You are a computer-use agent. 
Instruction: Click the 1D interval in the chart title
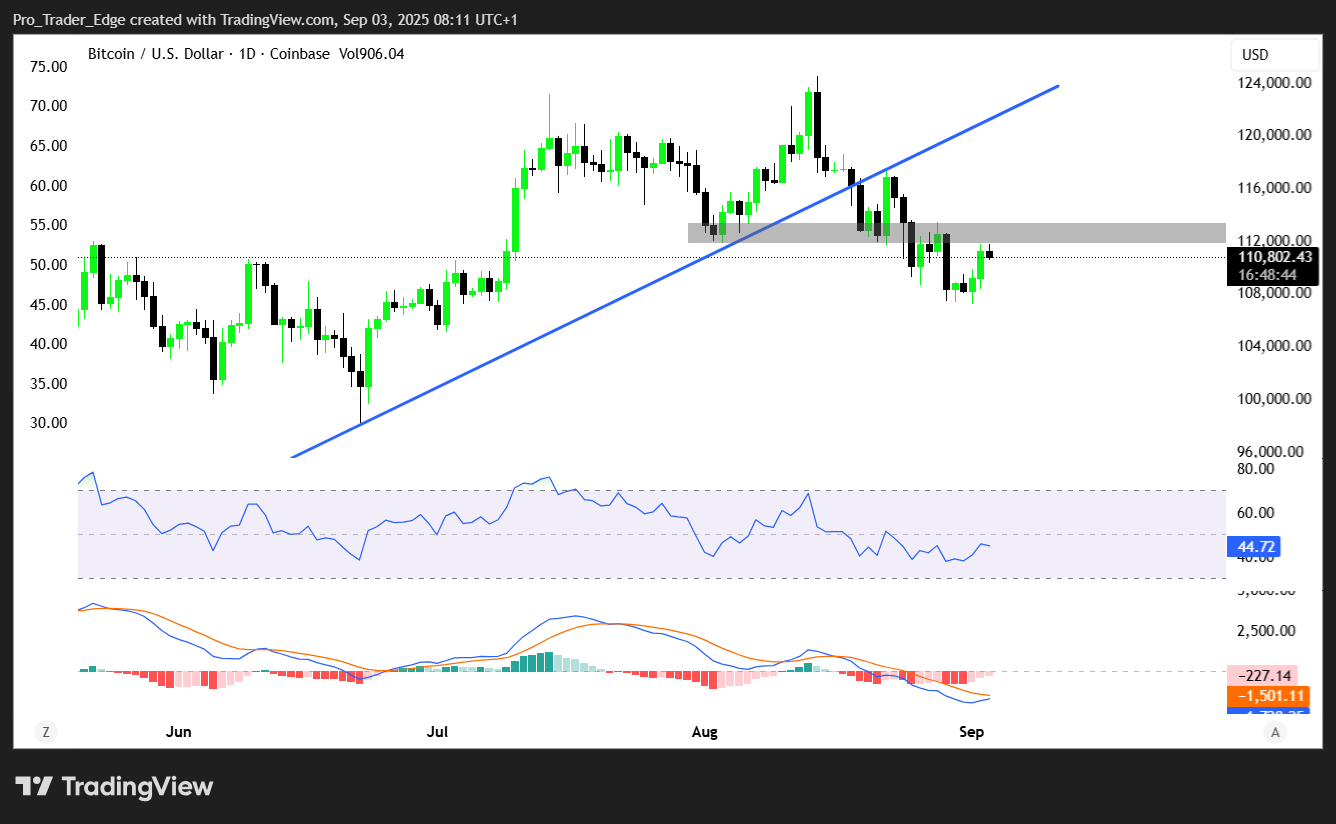pos(241,54)
